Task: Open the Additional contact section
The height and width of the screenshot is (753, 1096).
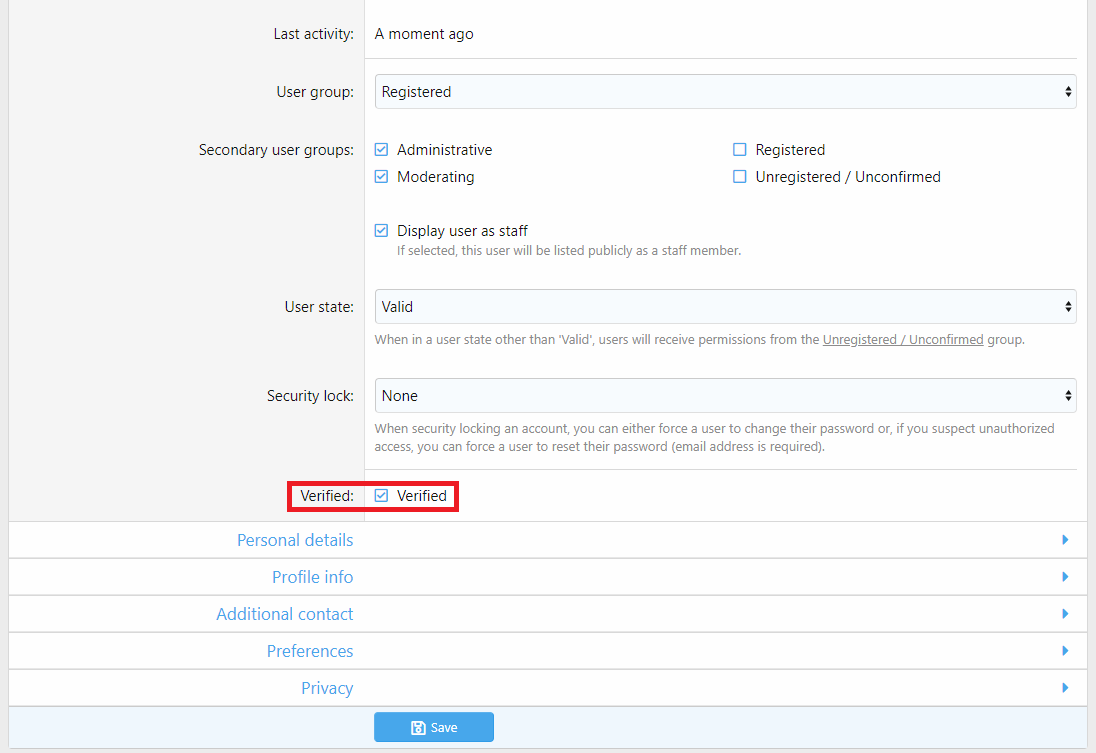Action: [x=285, y=614]
